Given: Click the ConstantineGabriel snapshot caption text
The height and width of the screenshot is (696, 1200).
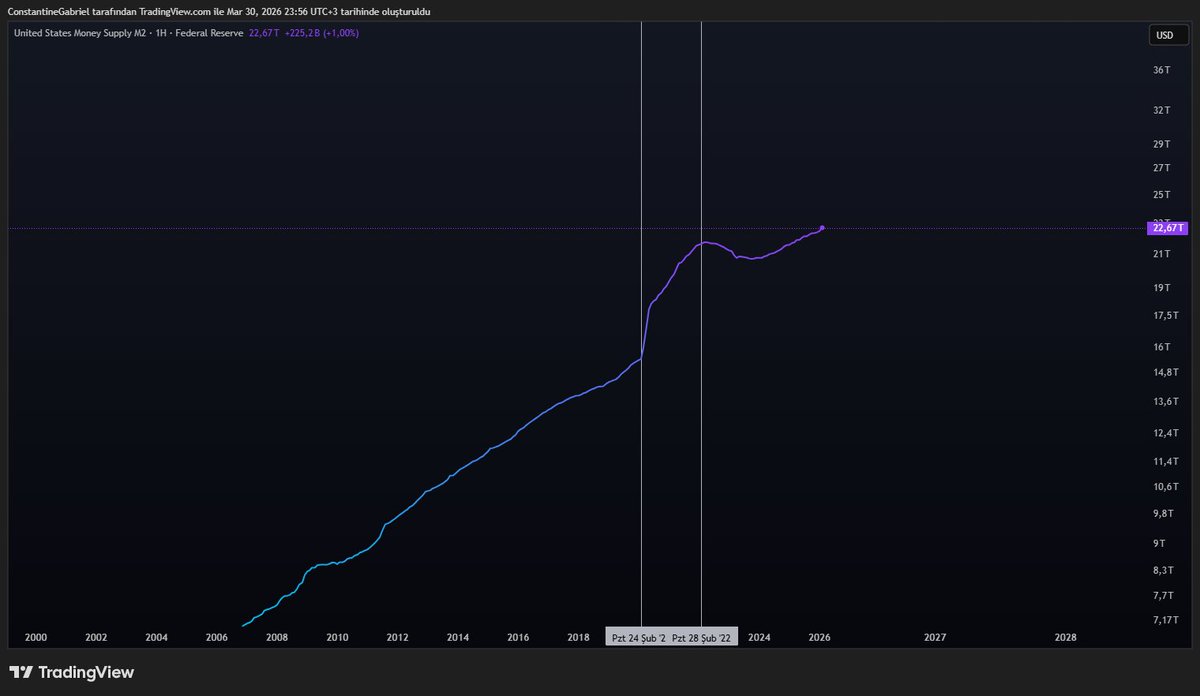Looking at the screenshot, I should pyautogui.click(x=219, y=10).
